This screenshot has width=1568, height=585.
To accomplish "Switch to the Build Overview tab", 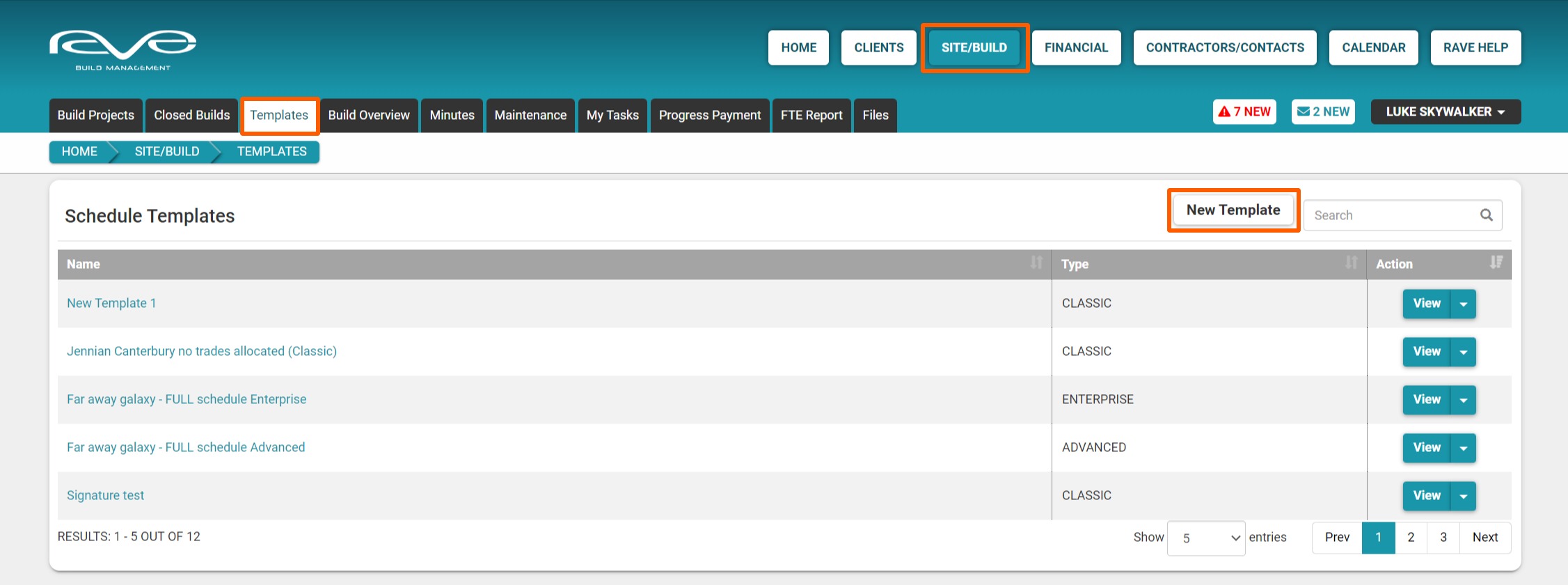I will 369,115.
